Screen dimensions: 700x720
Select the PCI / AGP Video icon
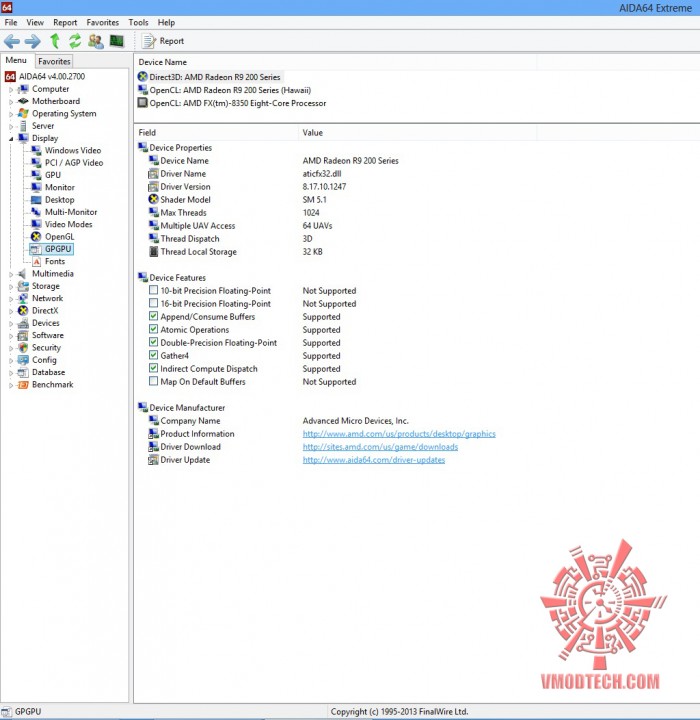pos(36,163)
